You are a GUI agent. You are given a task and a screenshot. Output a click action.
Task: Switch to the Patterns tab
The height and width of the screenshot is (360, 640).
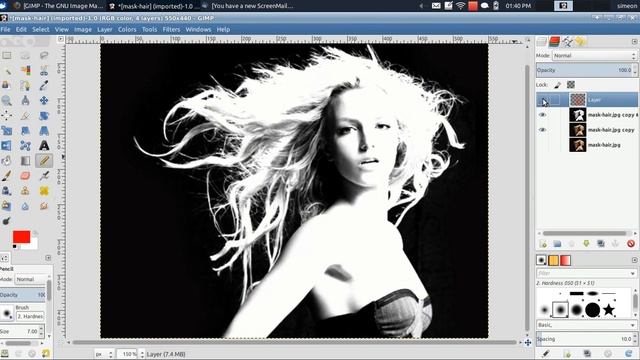click(x=553, y=260)
